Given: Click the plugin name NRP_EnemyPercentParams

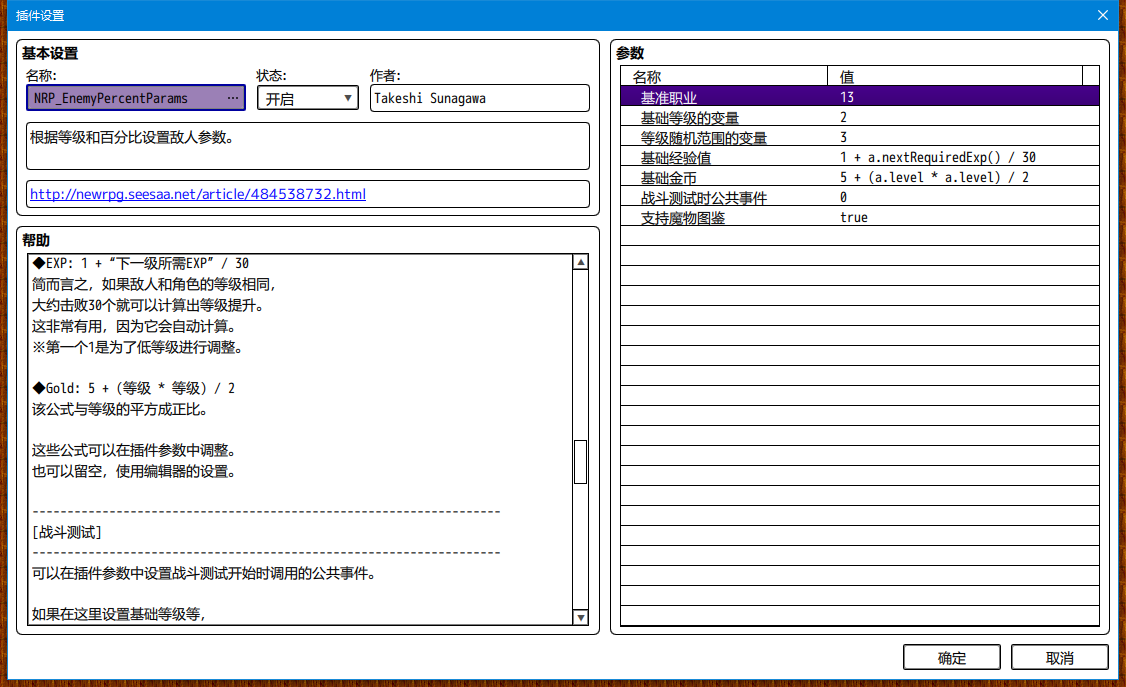Looking at the screenshot, I should click(x=111, y=98).
